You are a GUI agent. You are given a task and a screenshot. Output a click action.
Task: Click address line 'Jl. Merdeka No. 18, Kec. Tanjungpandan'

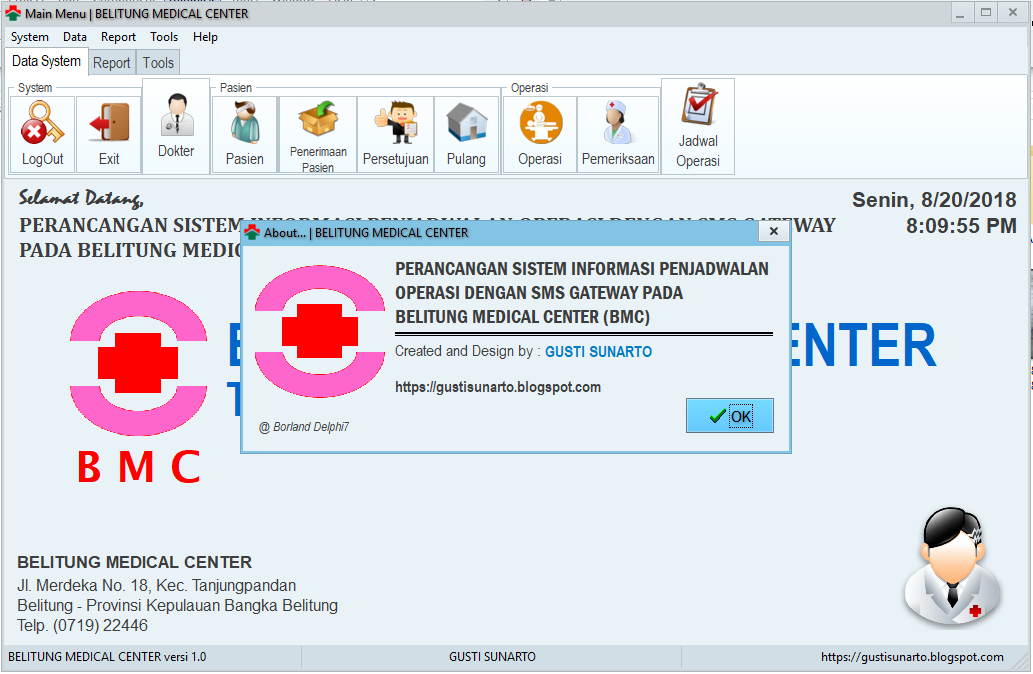click(157, 586)
